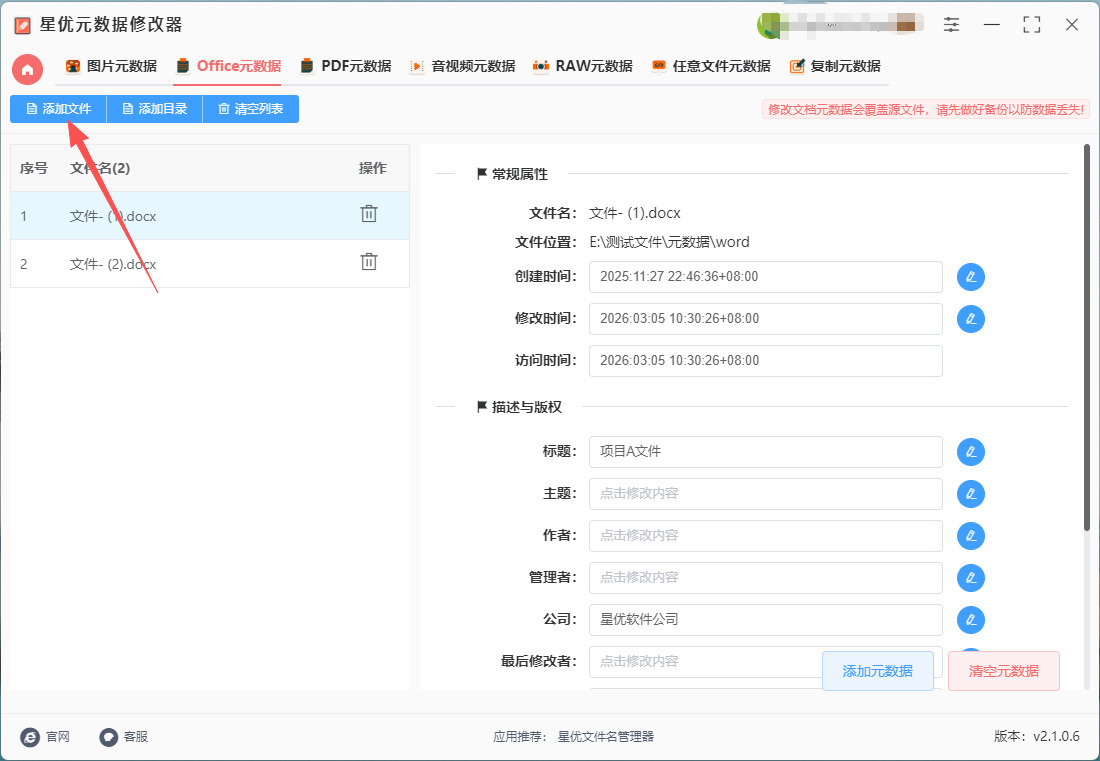Open the 官网 link in footer
The width and height of the screenshot is (1100, 761).
45,737
